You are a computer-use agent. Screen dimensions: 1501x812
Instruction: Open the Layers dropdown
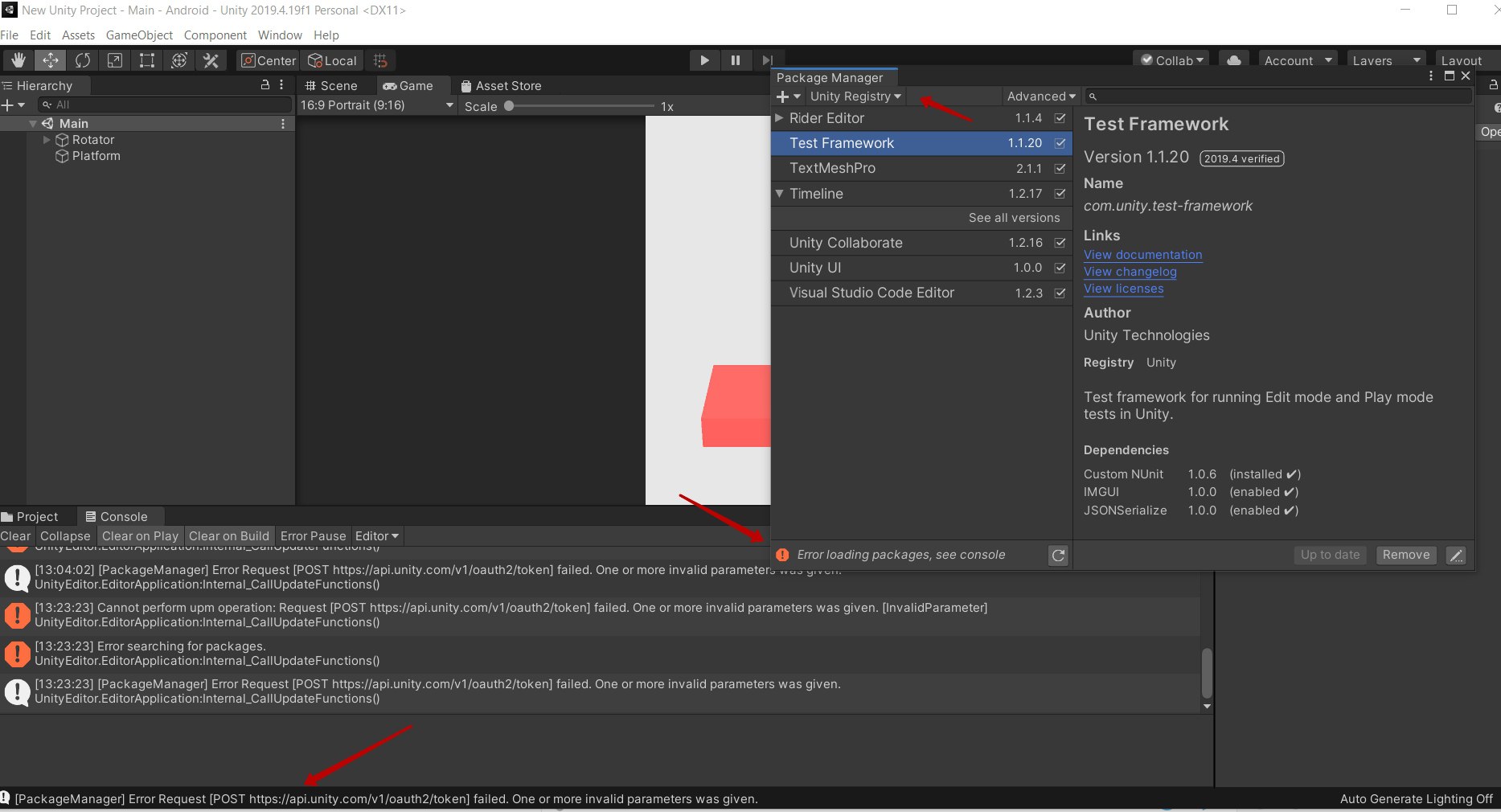pos(1386,60)
